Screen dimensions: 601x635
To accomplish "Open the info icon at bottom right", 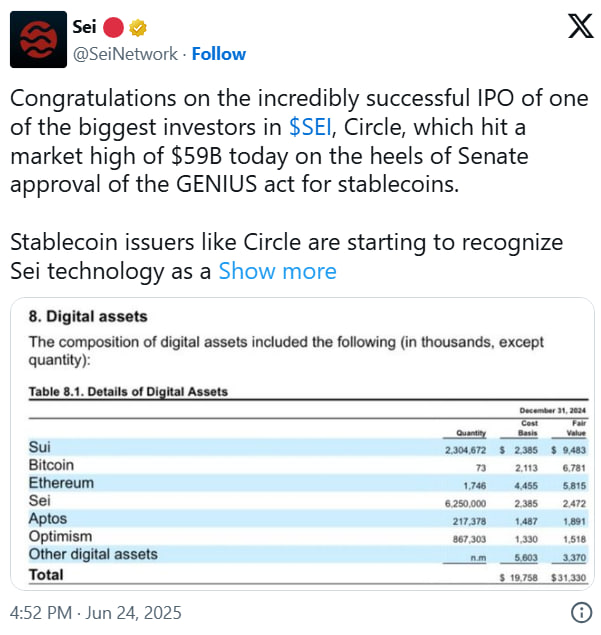I will pos(580,611).
